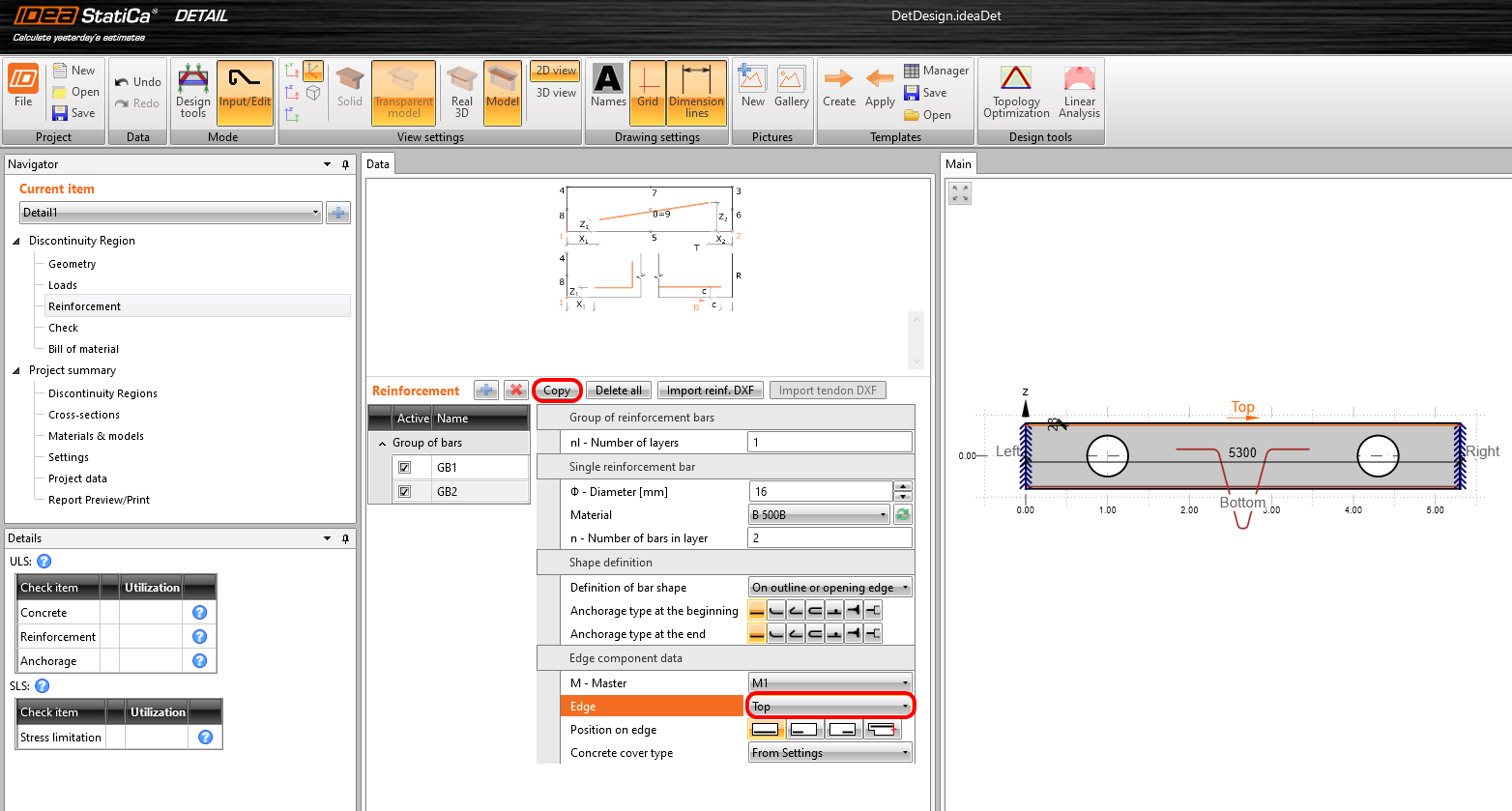Switch to Real 3D view

click(x=461, y=93)
